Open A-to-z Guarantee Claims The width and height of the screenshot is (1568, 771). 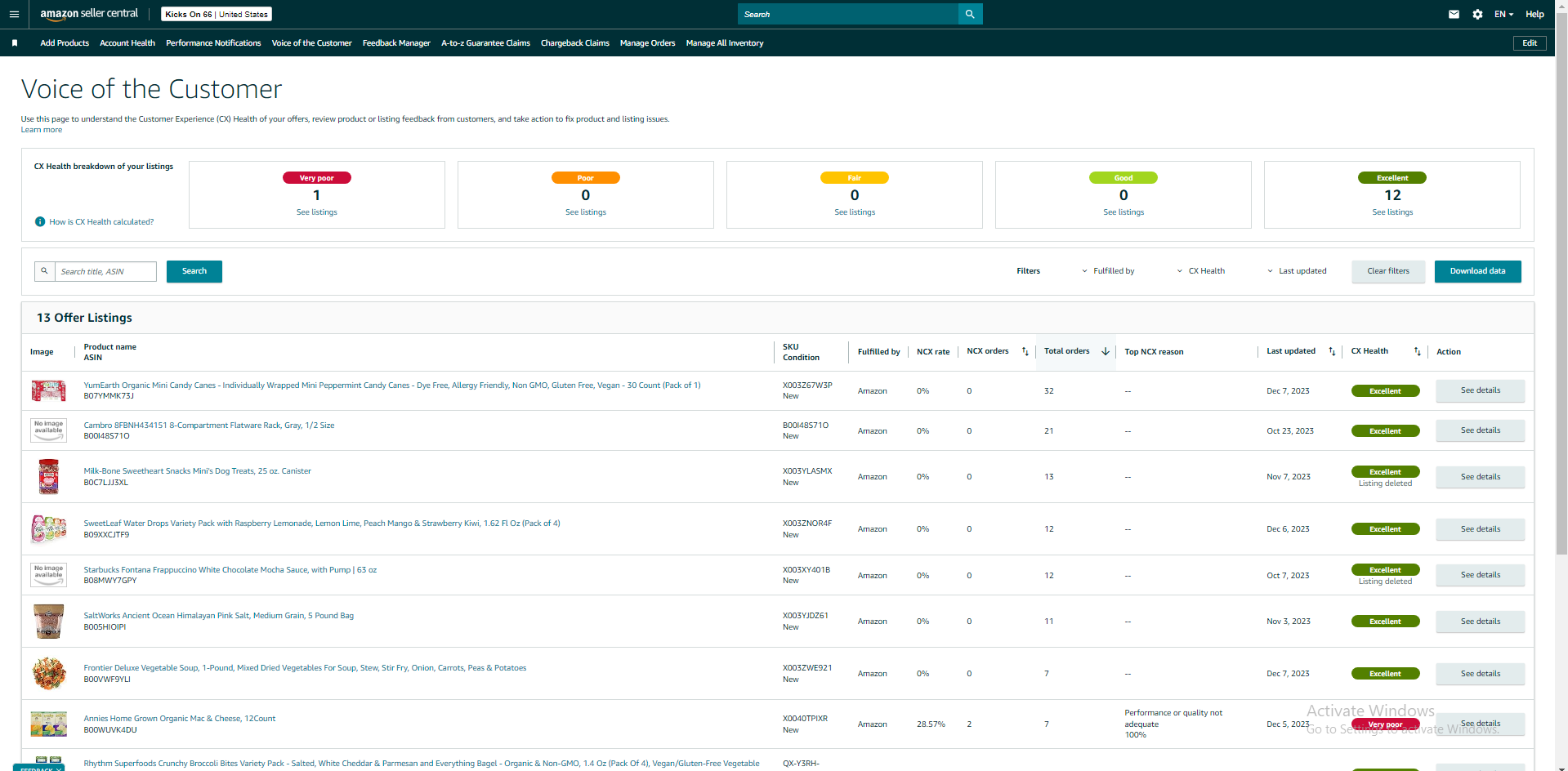(485, 43)
